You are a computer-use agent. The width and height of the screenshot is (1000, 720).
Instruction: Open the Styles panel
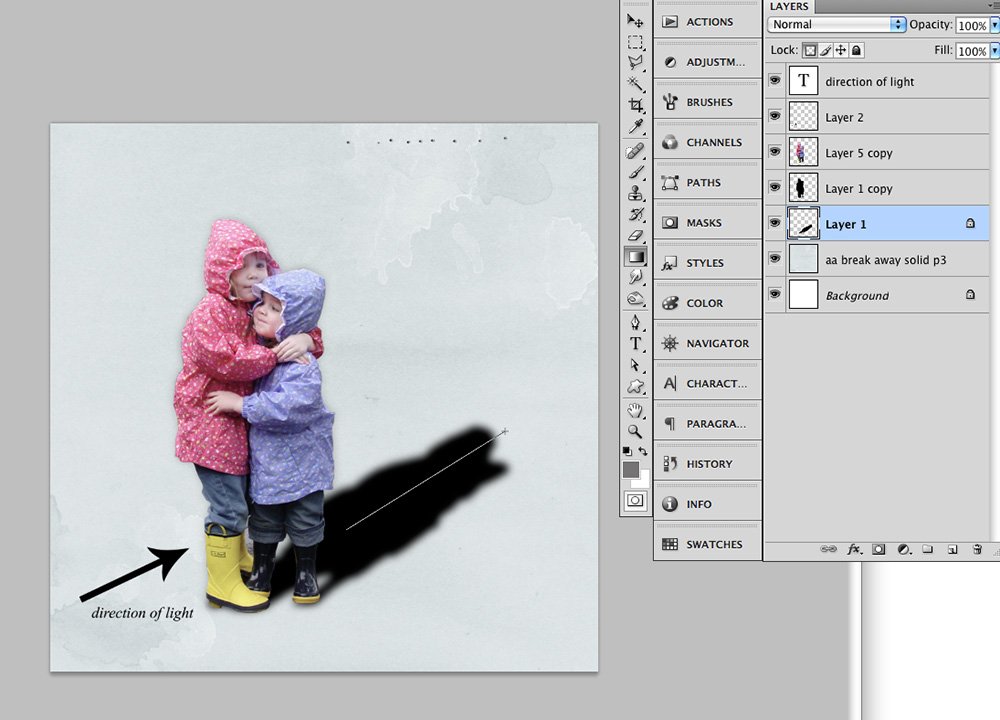708,263
